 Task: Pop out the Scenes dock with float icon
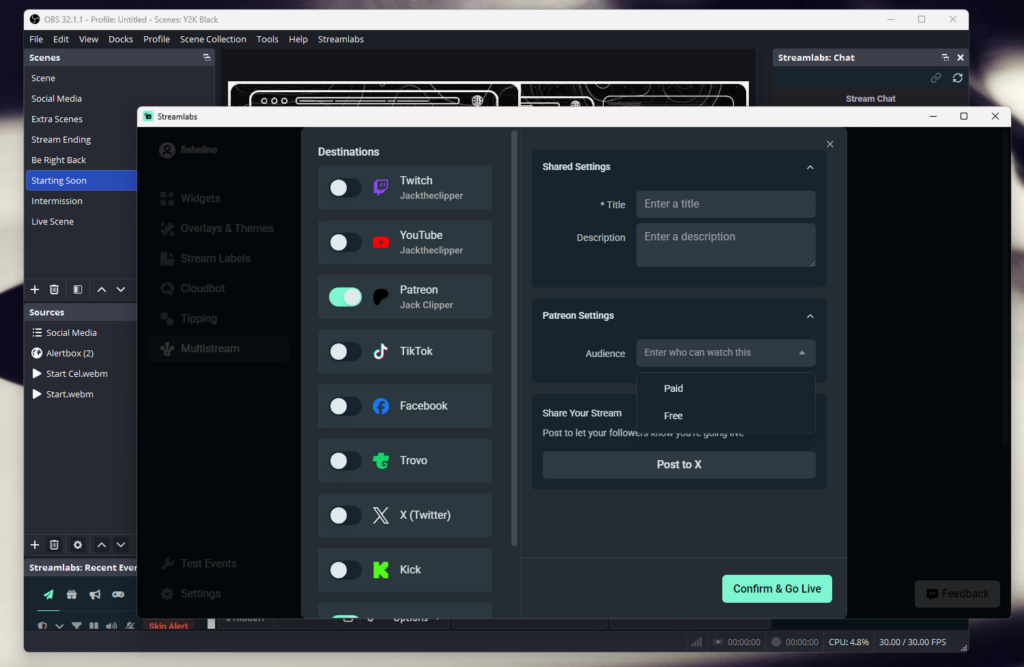point(206,57)
